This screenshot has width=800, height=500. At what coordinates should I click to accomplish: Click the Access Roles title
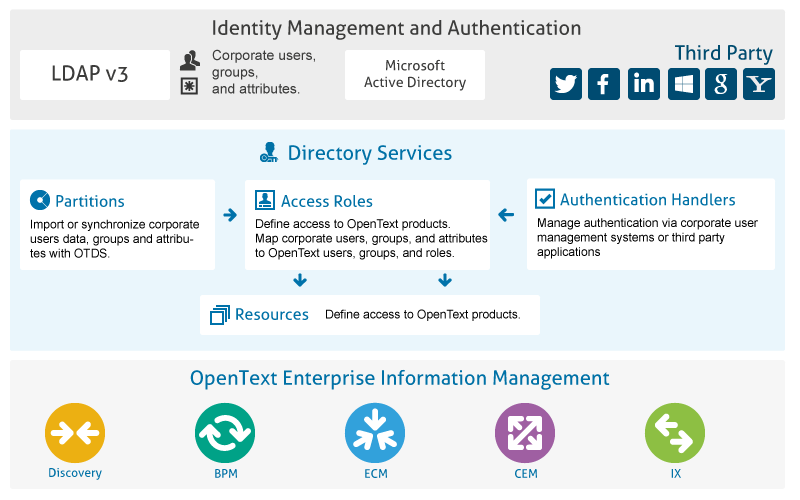pos(327,201)
